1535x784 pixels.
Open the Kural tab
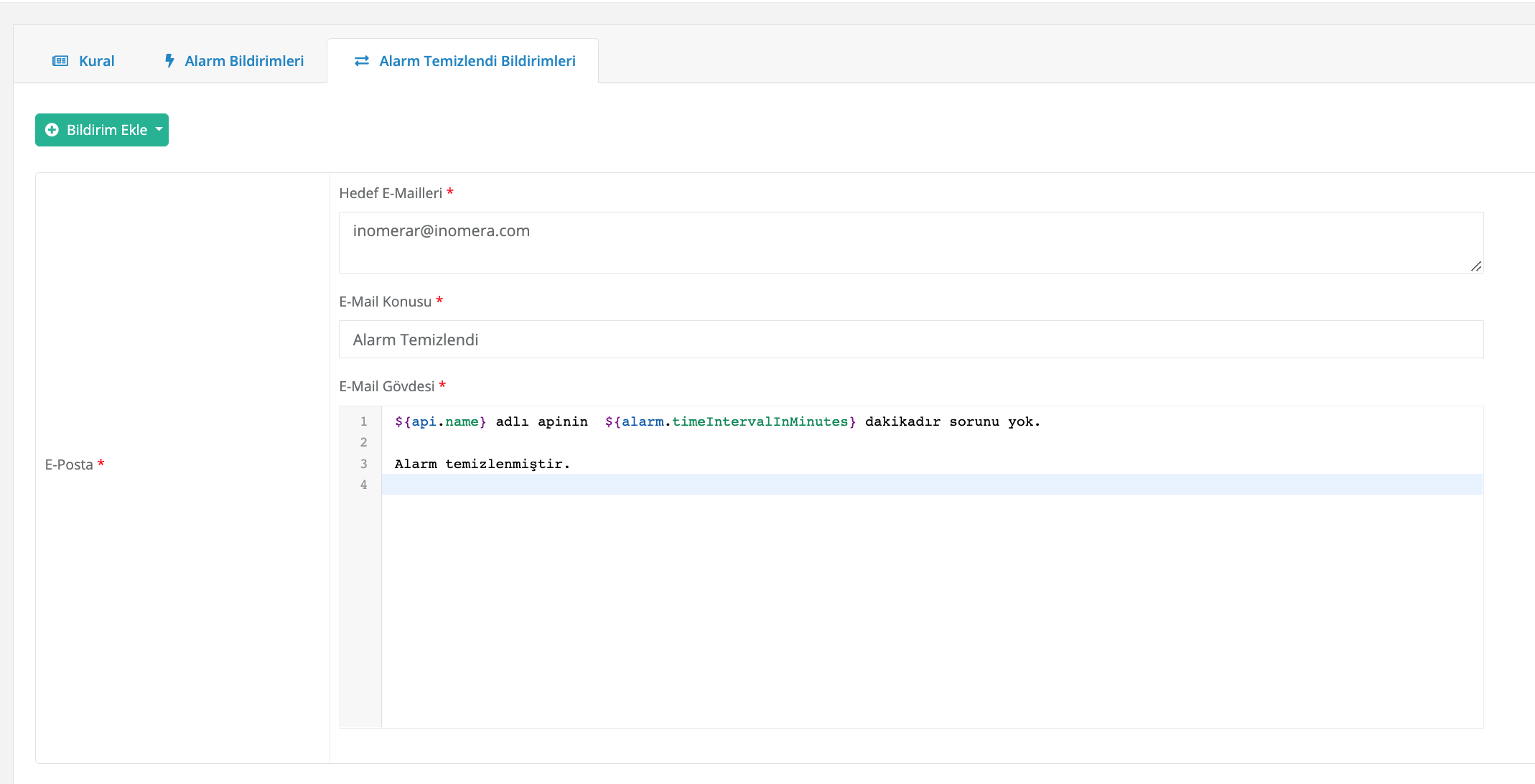[x=83, y=61]
